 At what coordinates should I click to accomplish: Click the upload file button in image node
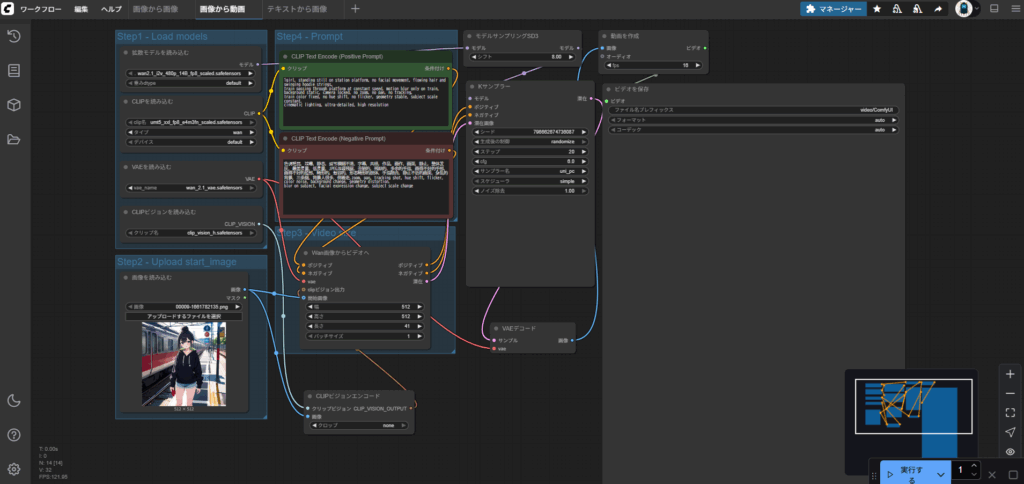pyautogui.click(x=184, y=316)
